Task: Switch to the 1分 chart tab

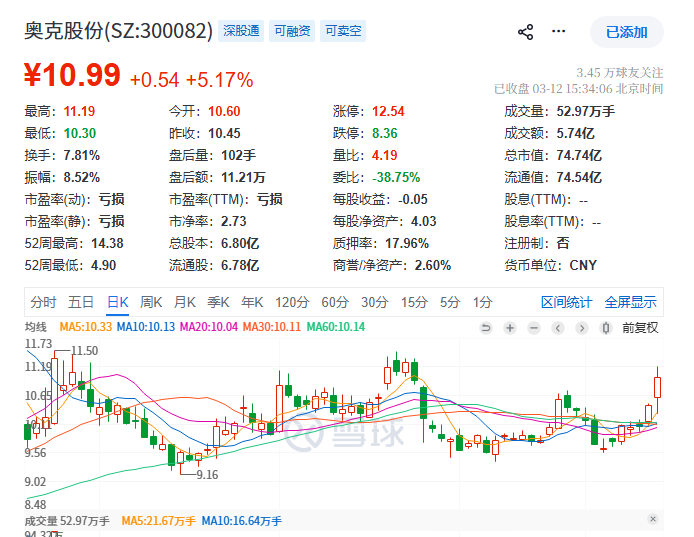Action: click(x=482, y=302)
